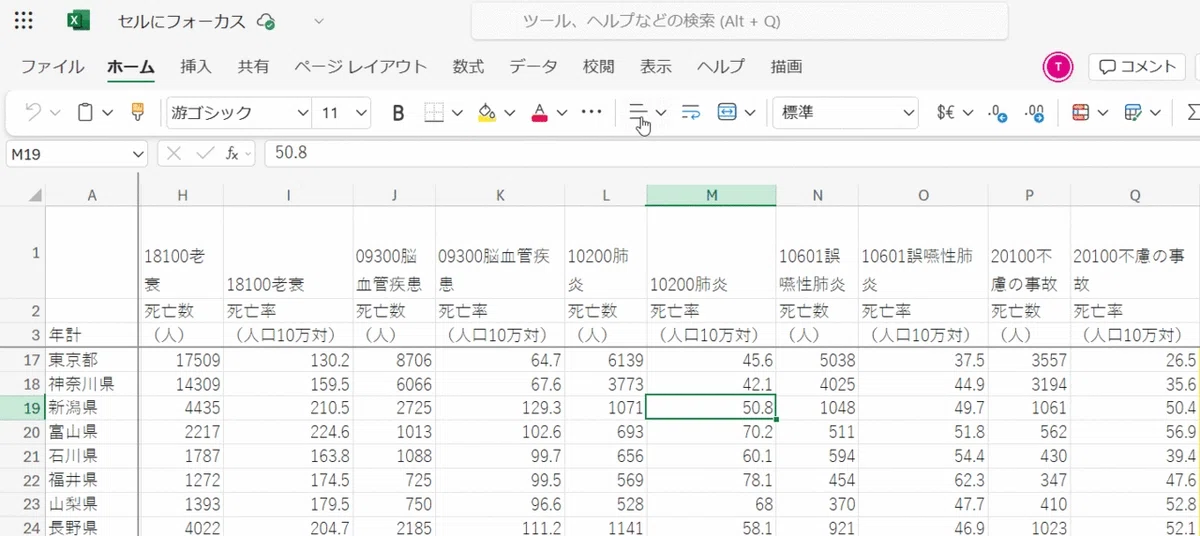
Task: Click the コメント button
Action: click(x=1137, y=67)
